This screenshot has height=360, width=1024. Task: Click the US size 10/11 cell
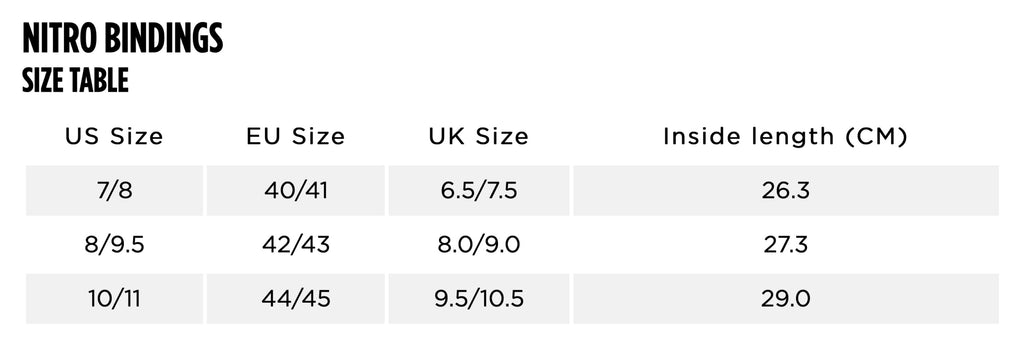[114, 299]
